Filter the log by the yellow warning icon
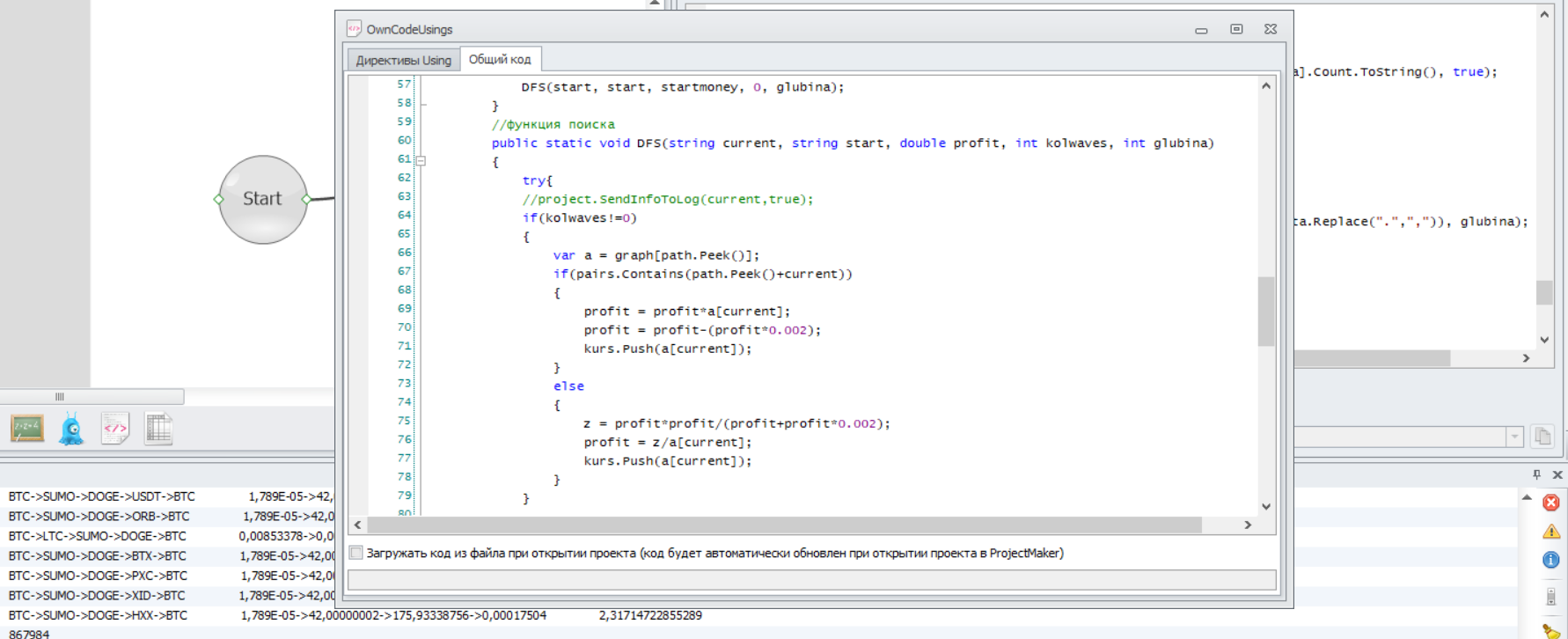 click(x=1551, y=532)
